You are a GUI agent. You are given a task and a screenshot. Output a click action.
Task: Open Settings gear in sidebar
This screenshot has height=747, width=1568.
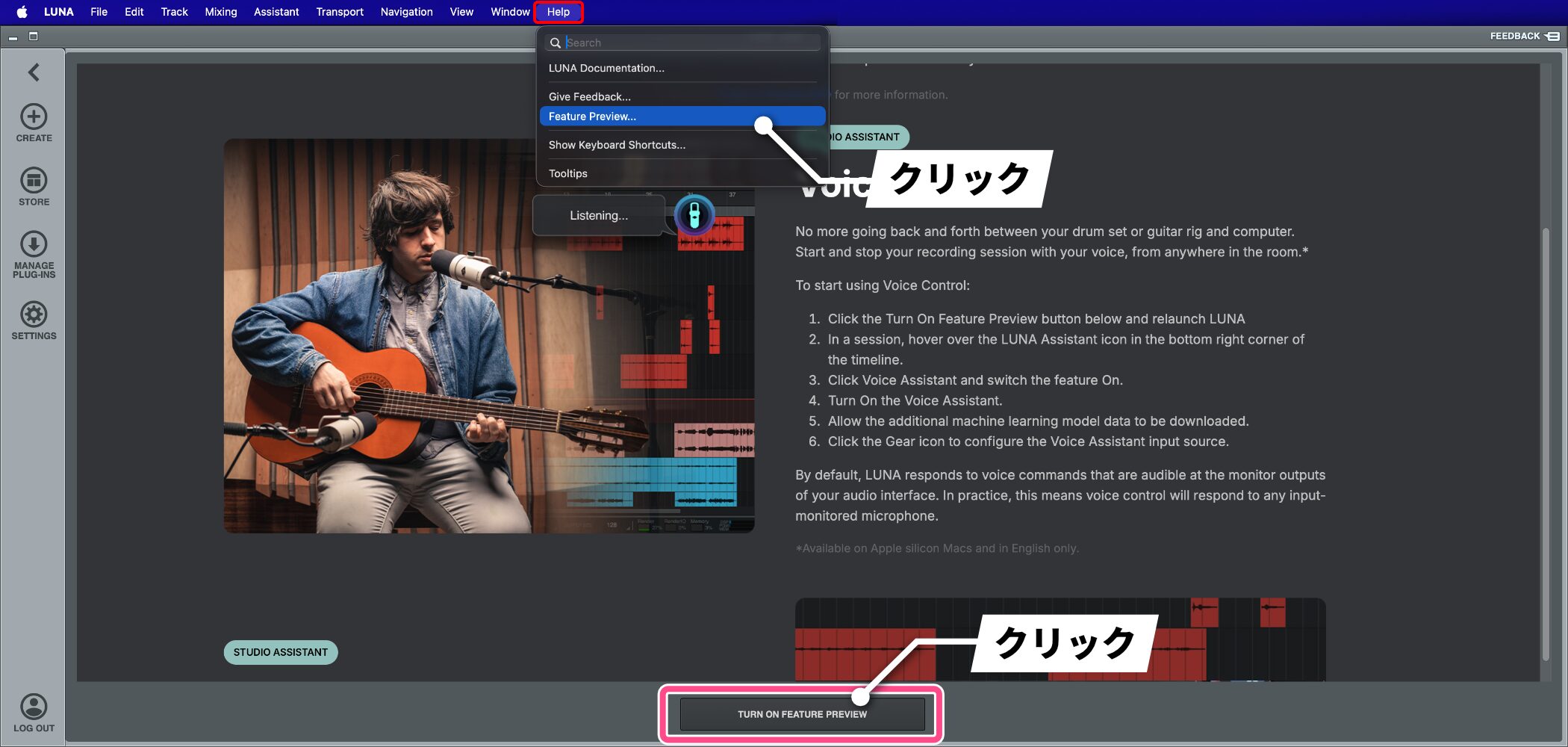click(x=34, y=314)
